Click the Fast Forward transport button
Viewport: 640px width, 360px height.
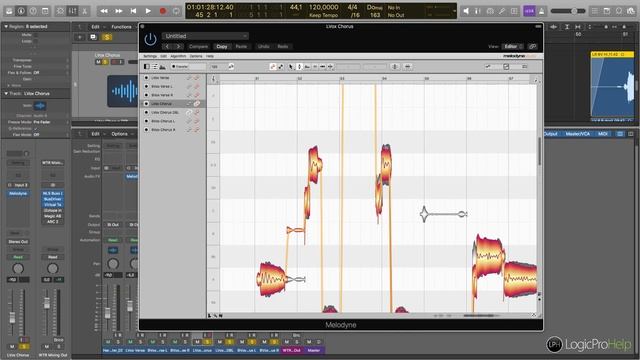119,11
